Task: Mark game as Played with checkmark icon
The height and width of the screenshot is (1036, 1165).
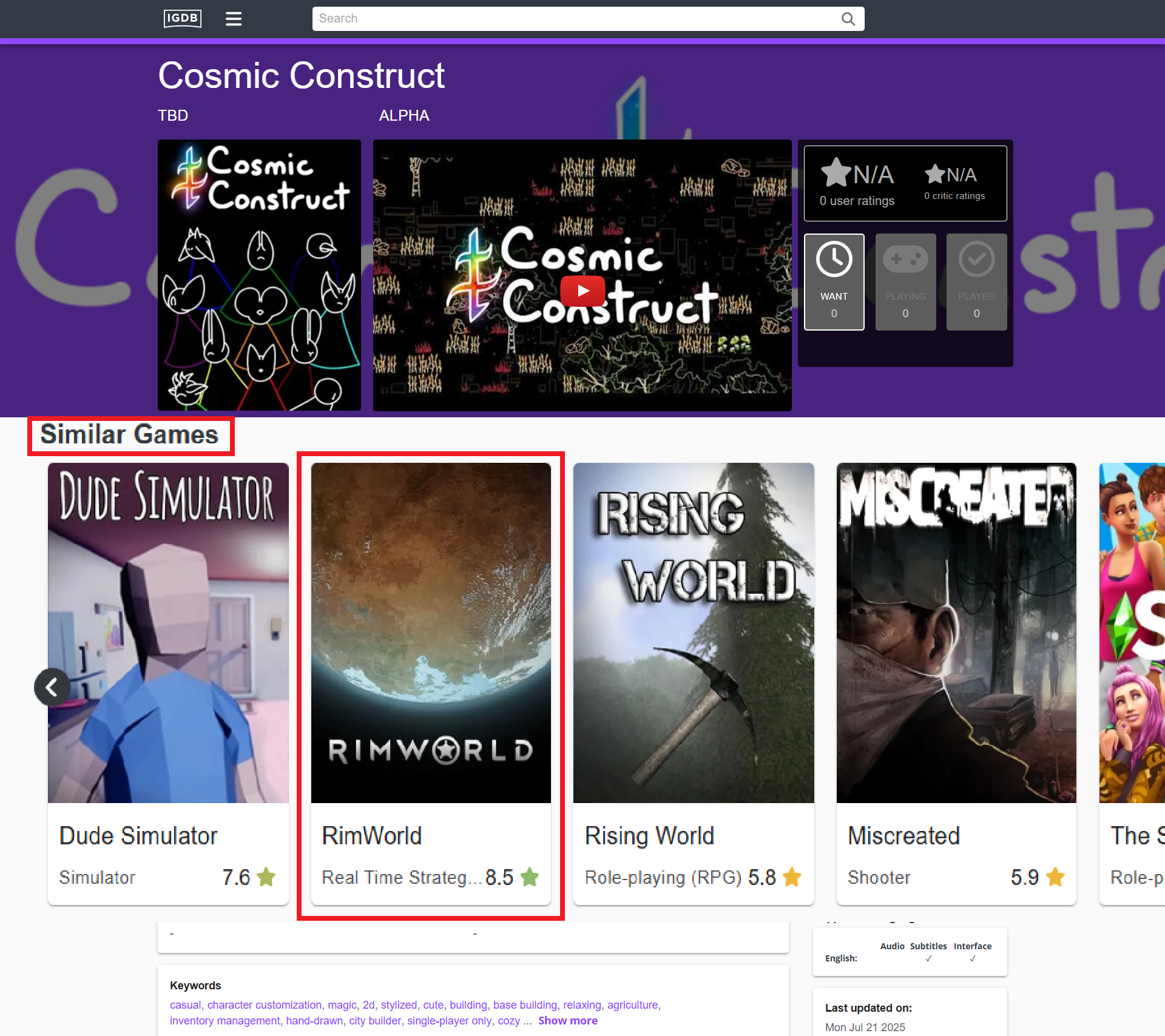Action: point(976,282)
